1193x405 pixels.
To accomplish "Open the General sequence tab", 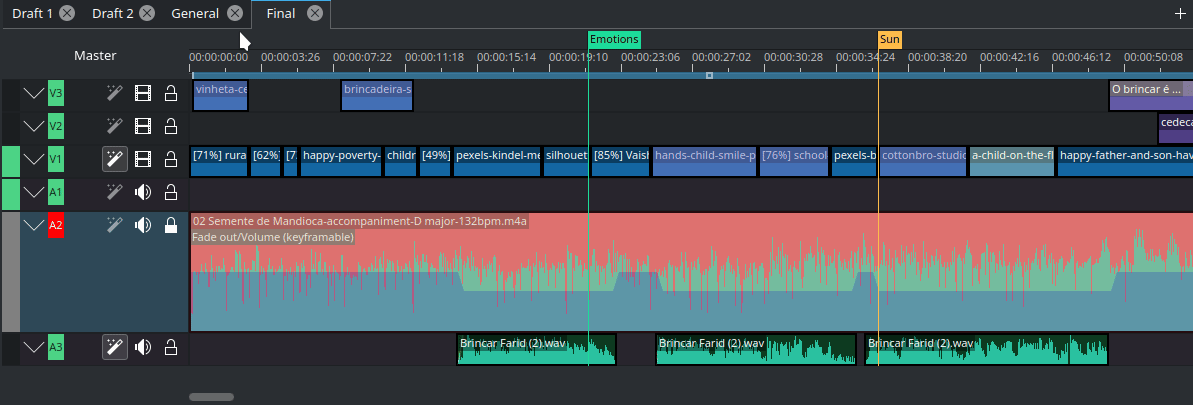I will tap(194, 13).
